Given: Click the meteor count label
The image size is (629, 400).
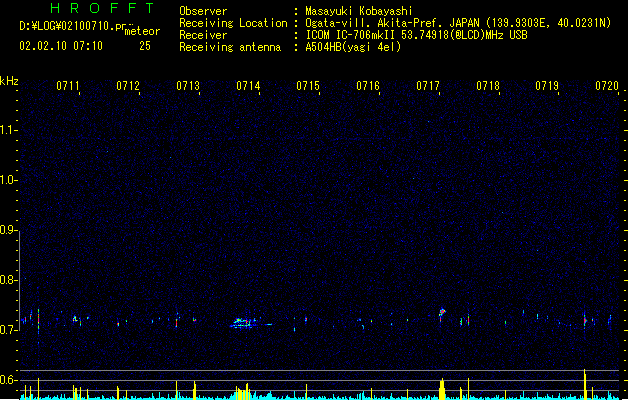Looking at the screenshot, I should pyautogui.click(x=142, y=31).
